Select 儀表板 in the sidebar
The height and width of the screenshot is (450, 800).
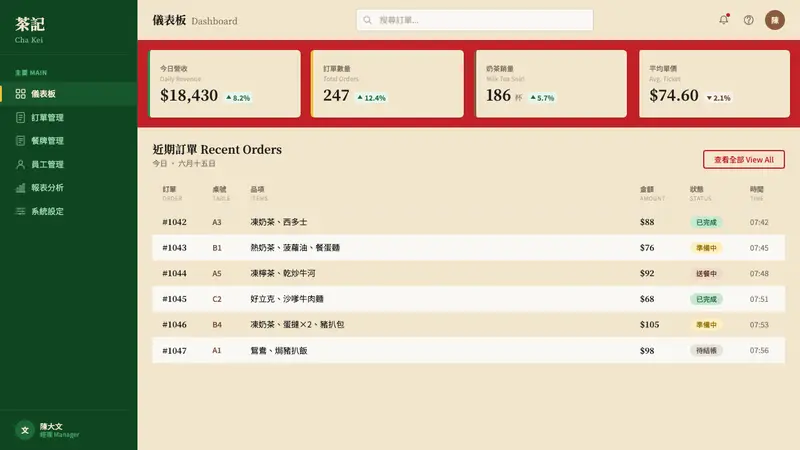click(x=68, y=94)
